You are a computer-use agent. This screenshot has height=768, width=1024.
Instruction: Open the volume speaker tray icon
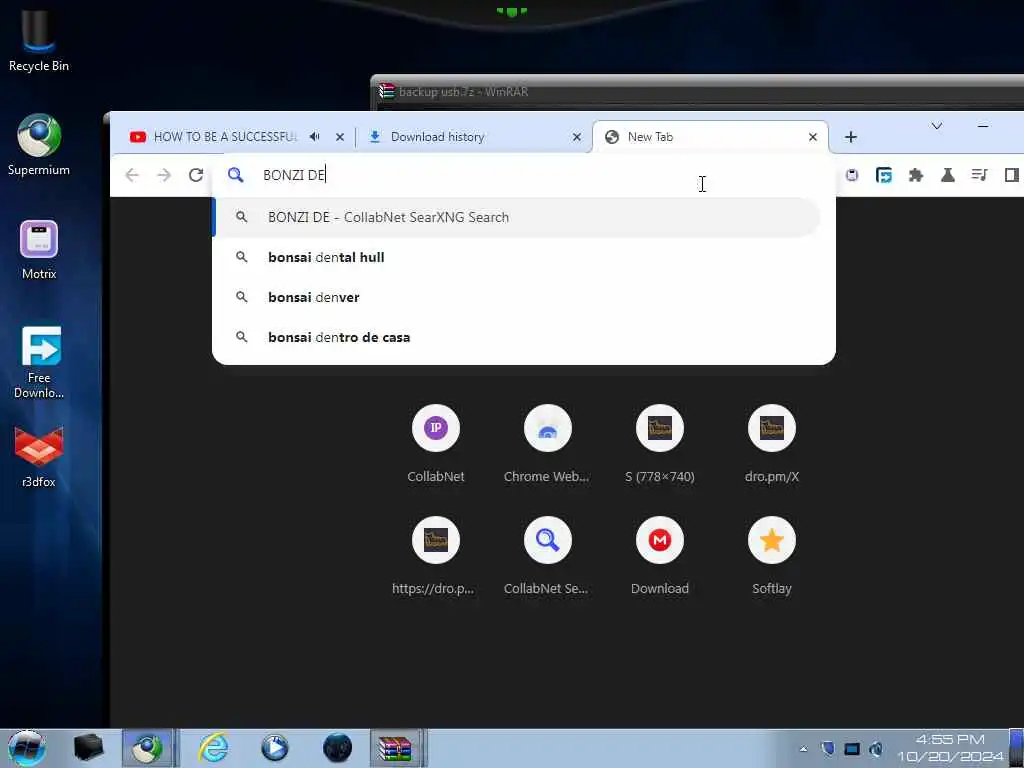876,748
